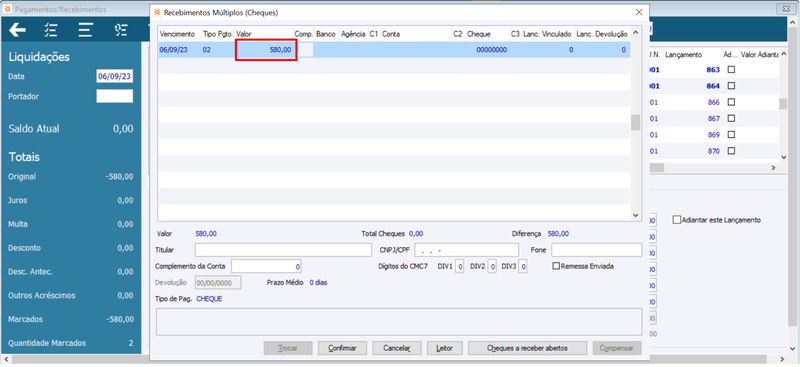Click the CNPJ/CPF input field
Screen dimensions: 800x367
(466, 250)
